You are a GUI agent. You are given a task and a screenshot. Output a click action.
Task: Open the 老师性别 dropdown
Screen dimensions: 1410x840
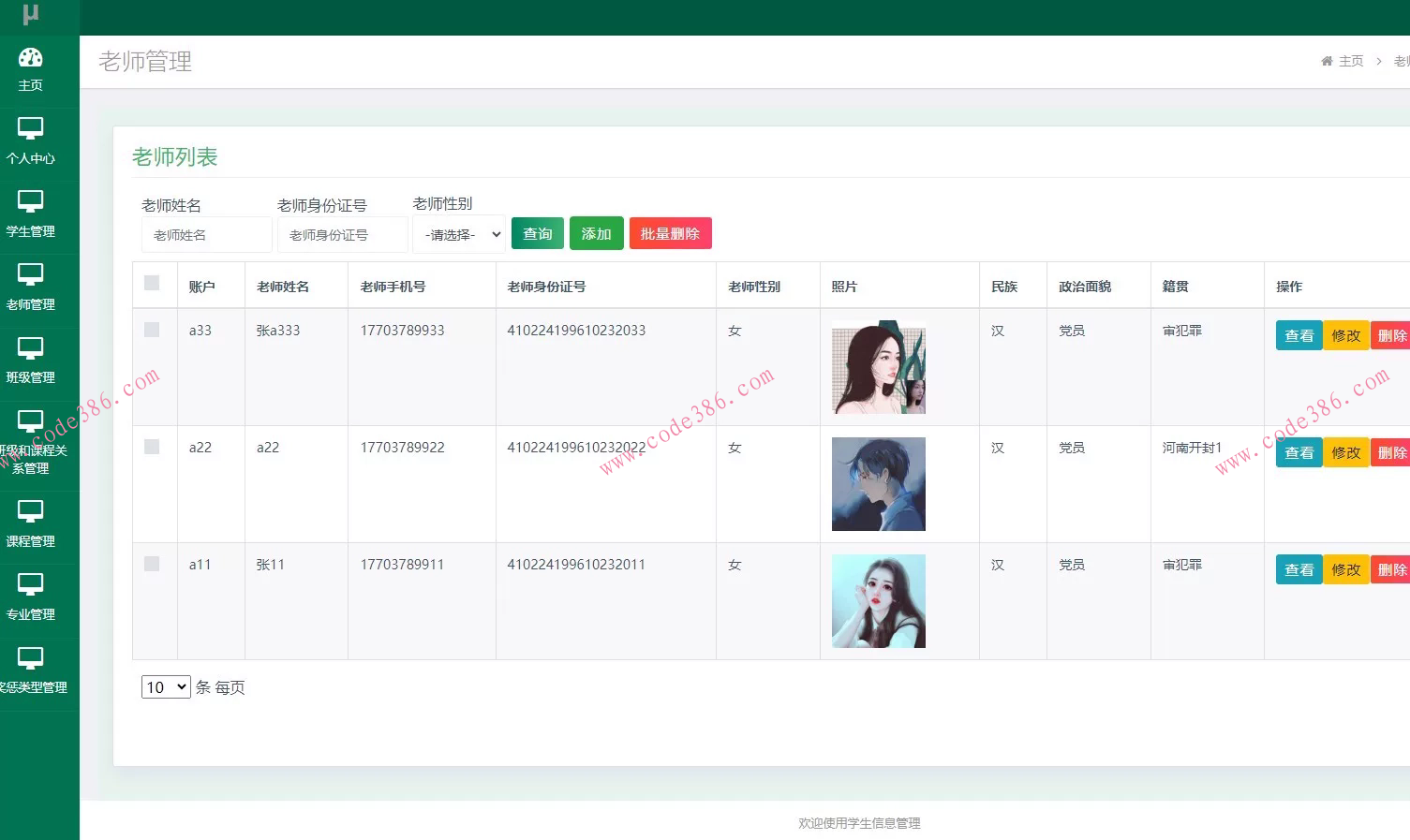[458, 234]
